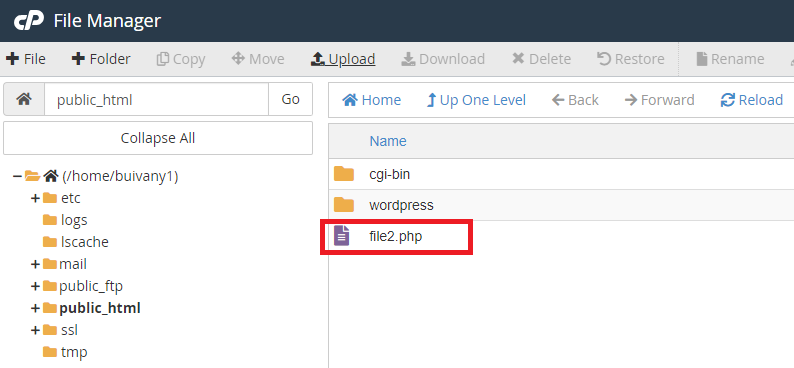Select the file2.php file icon
The width and height of the screenshot is (794, 368).
click(342, 236)
